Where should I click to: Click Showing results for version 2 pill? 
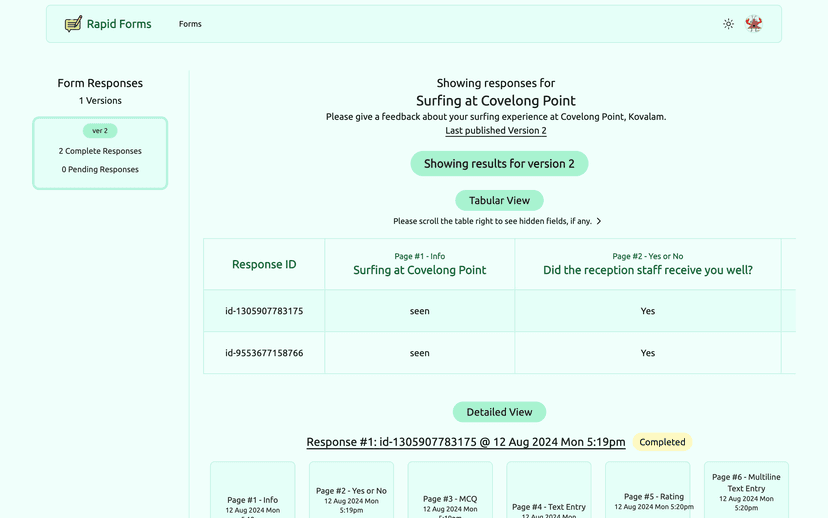[x=499, y=164]
